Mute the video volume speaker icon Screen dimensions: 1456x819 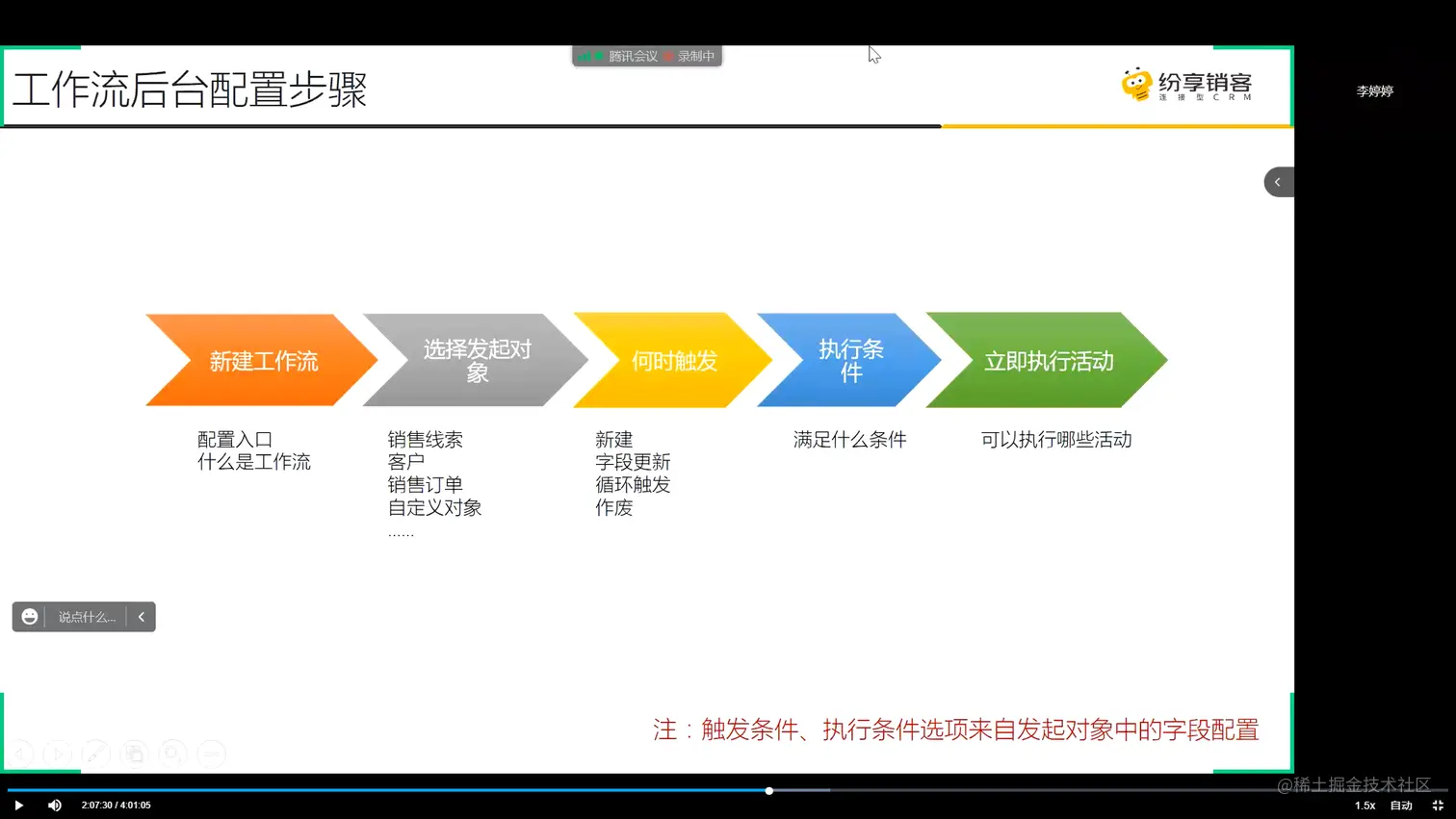(55, 806)
